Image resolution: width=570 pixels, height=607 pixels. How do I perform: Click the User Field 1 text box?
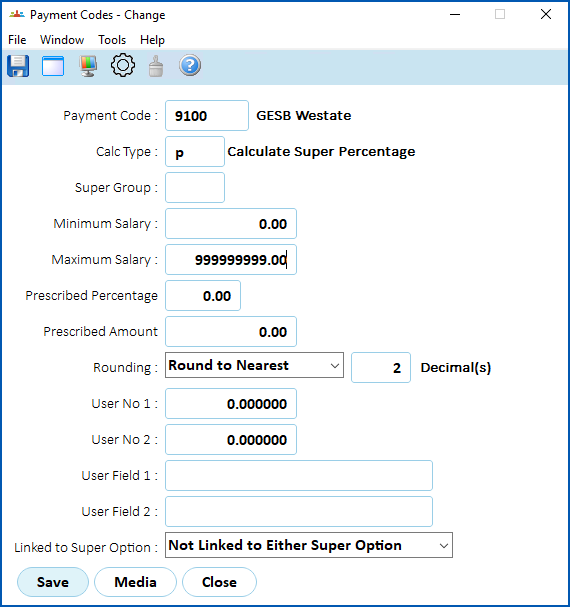(299, 475)
